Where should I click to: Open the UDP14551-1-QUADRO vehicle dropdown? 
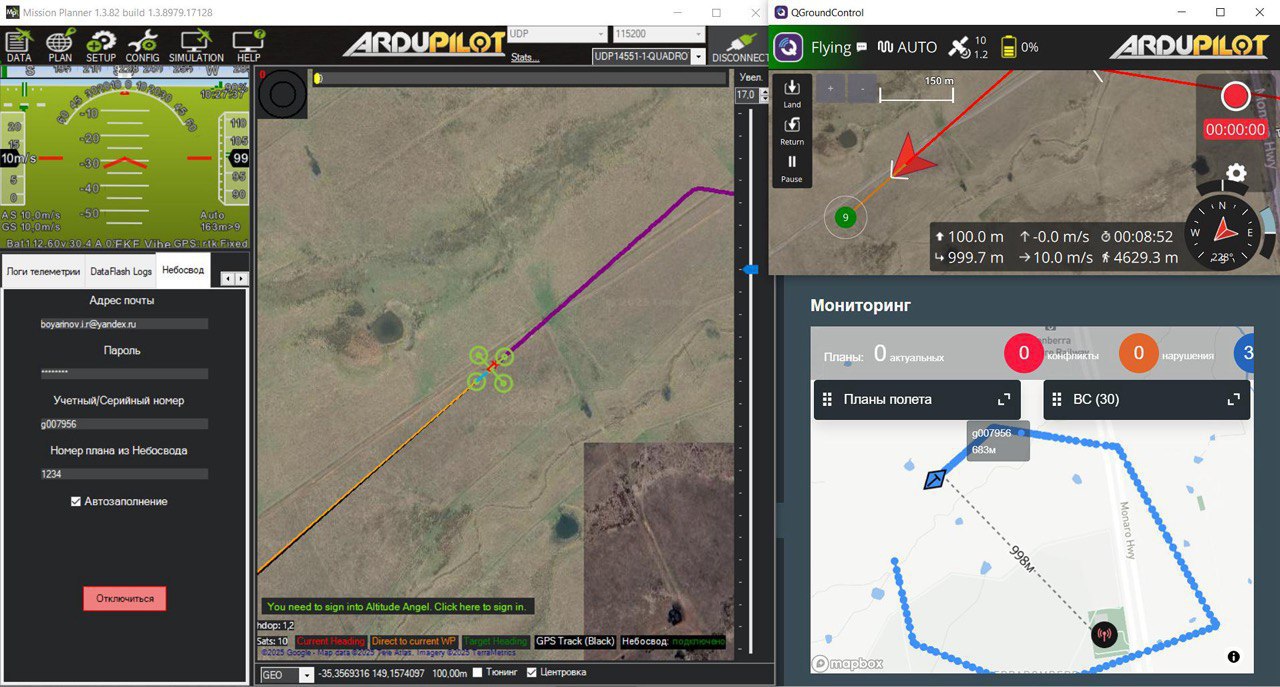point(648,56)
